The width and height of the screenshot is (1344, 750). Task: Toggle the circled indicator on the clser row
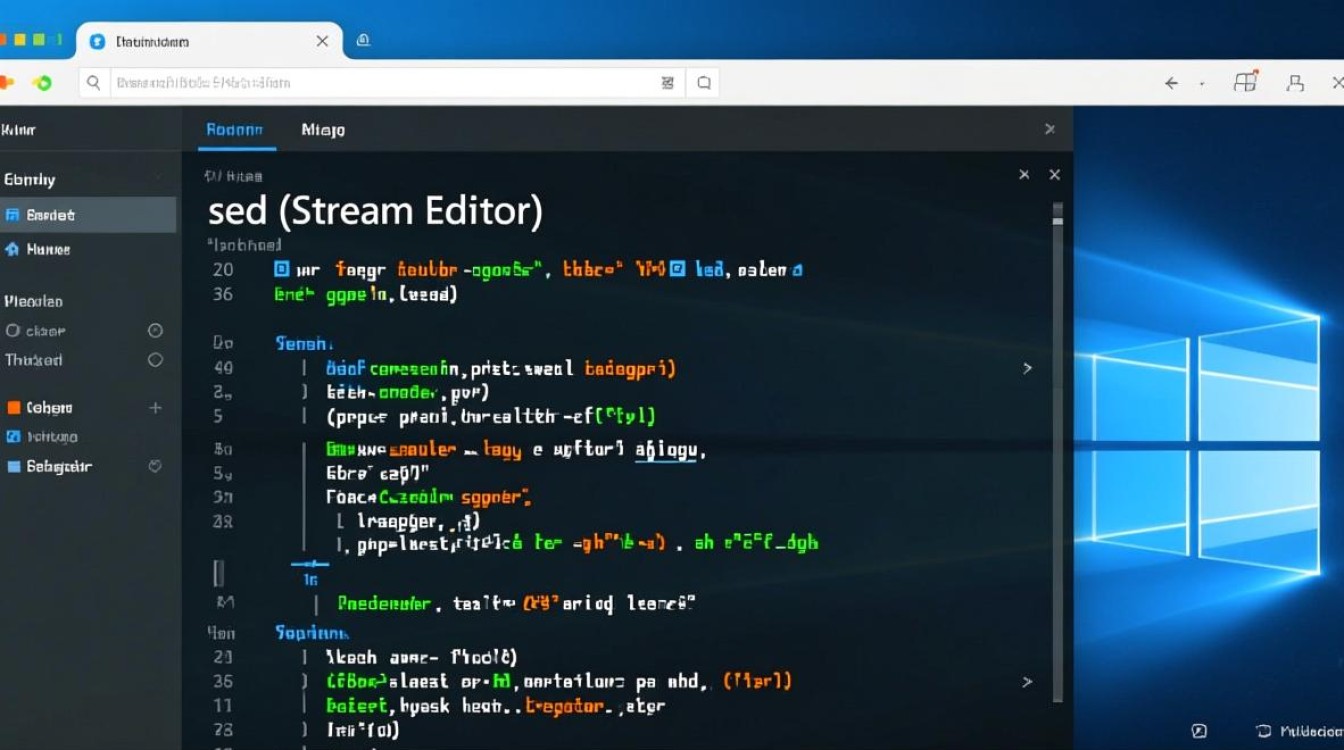pos(155,331)
